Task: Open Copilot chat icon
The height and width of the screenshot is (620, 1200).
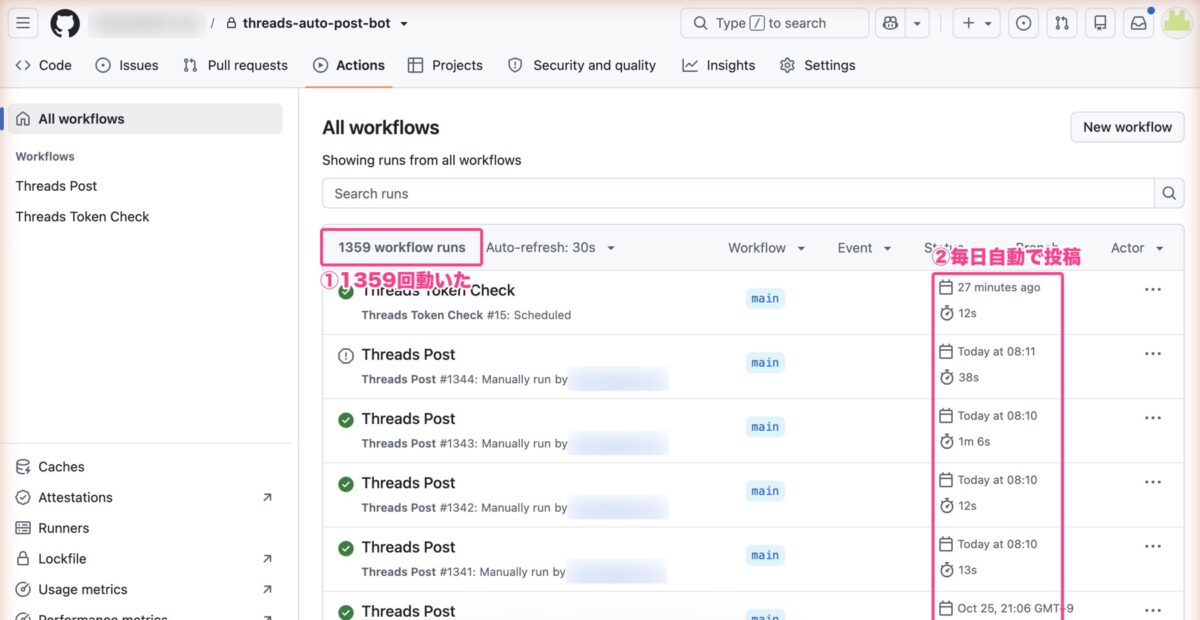Action: (891, 23)
